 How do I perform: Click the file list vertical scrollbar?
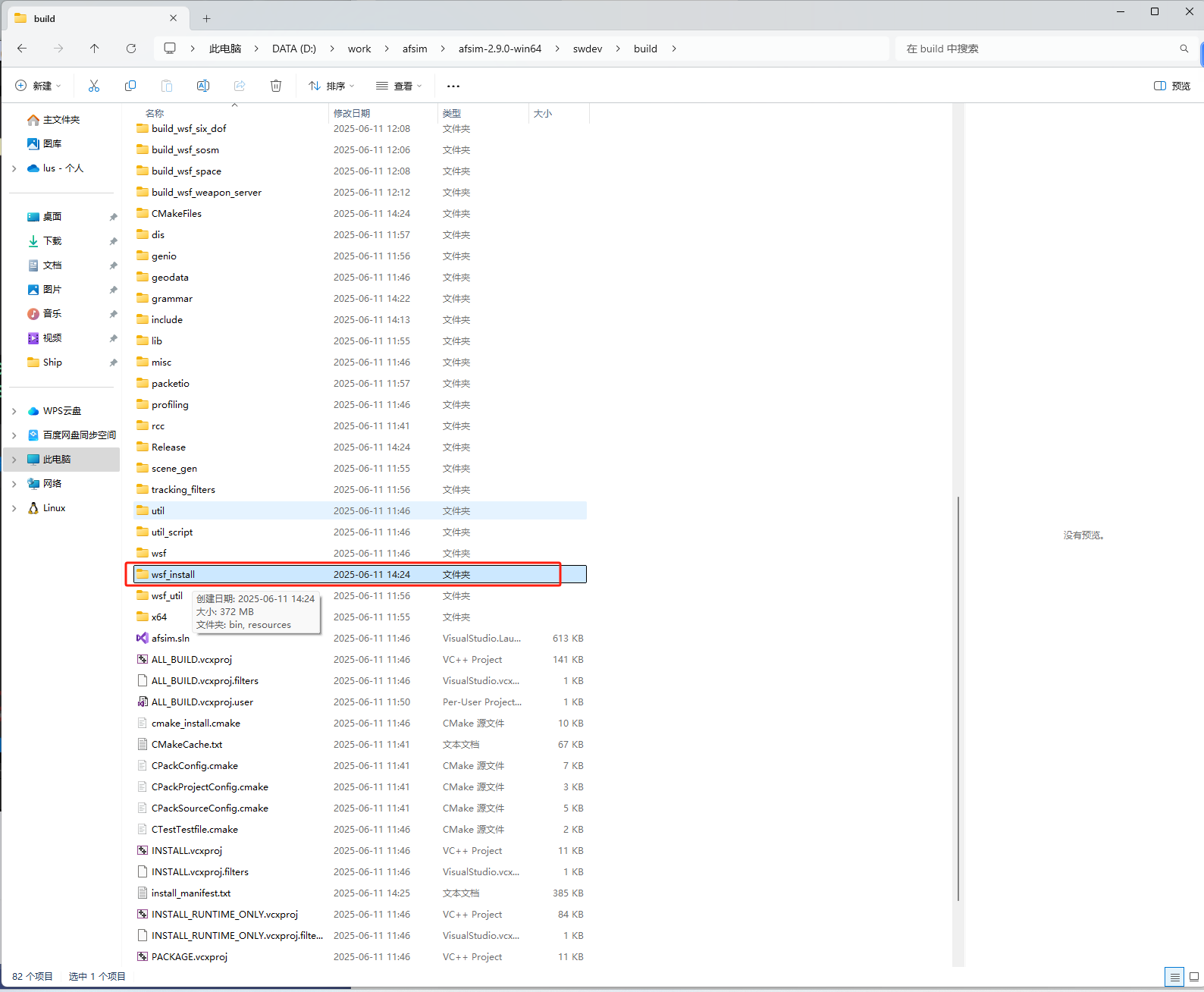[x=958, y=698]
